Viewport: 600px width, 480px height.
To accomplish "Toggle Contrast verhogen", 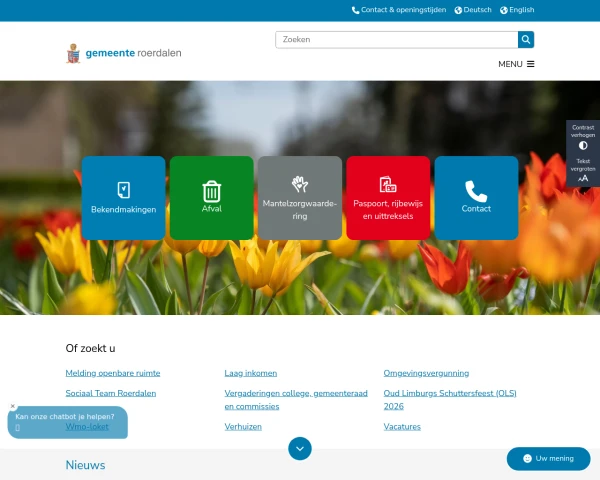I will (x=583, y=137).
